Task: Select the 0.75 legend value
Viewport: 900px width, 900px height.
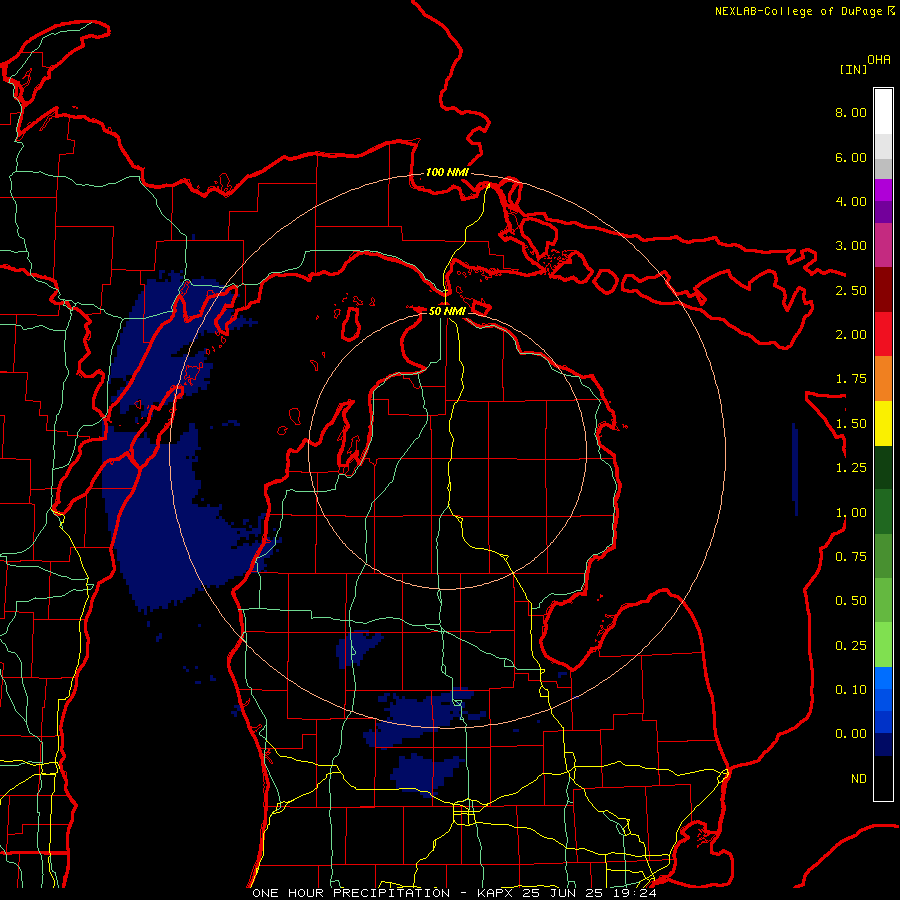Action: pos(851,557)
